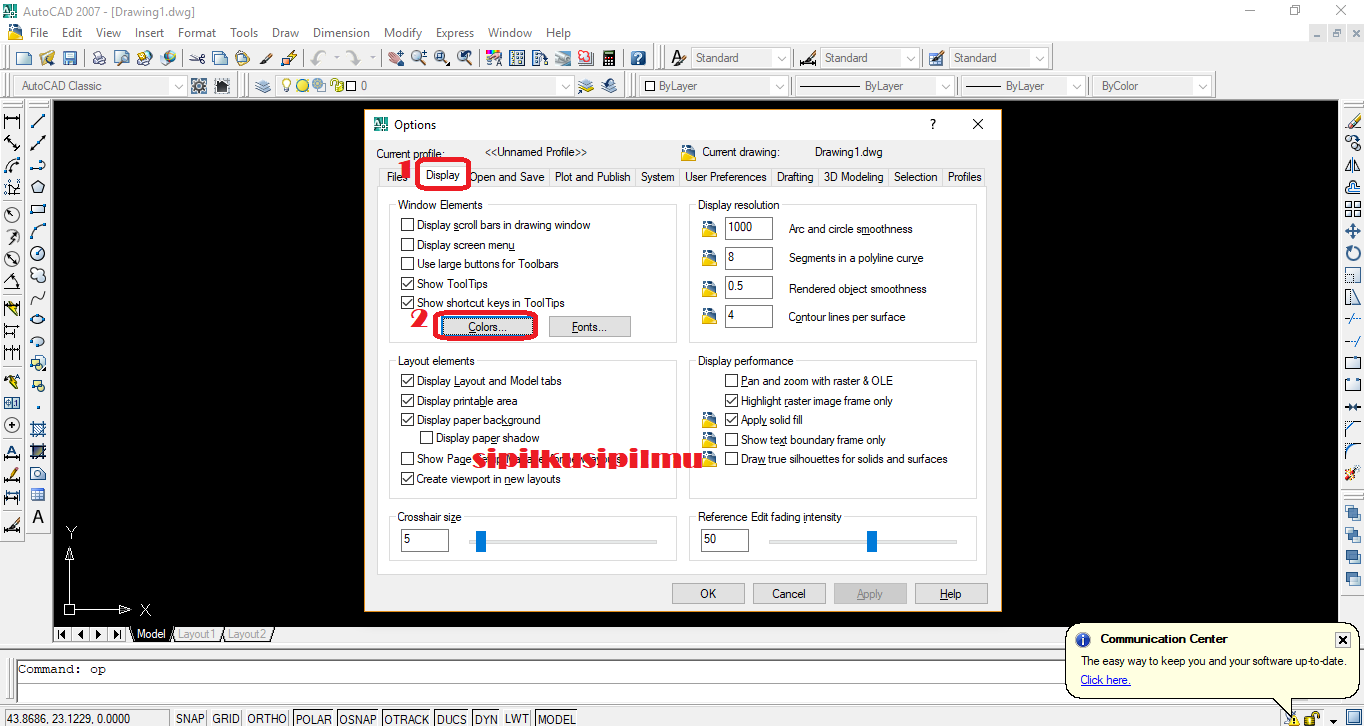Image resolution: width=1364 pixels, height=726 pixels.
Task: Enable Pan and zoom with raster & OLE
Action: [731, 381]
